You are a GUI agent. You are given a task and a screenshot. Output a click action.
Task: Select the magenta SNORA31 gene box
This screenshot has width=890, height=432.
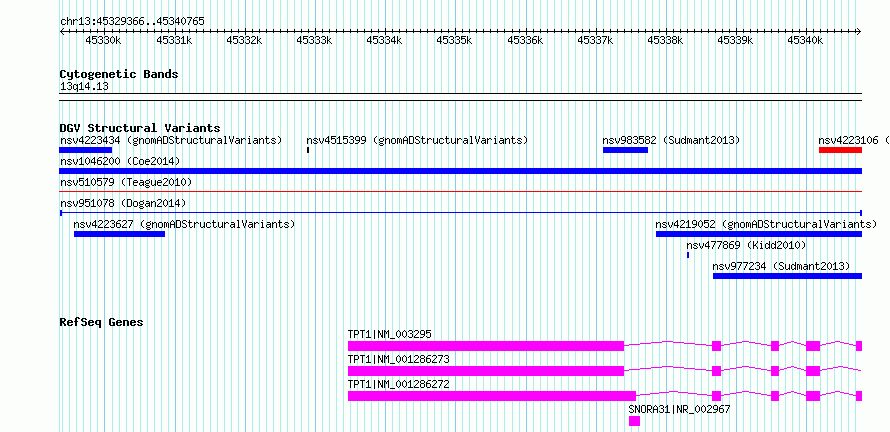tap(634, 421)
